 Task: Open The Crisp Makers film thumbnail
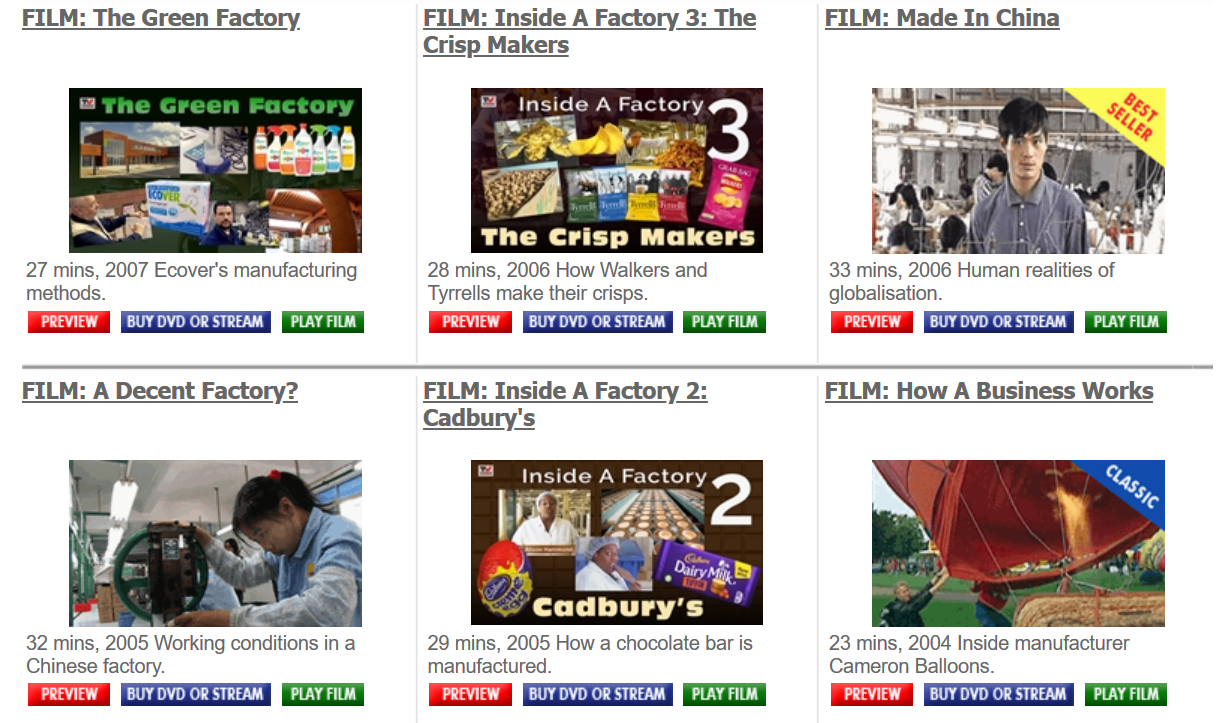coord(617,170)
